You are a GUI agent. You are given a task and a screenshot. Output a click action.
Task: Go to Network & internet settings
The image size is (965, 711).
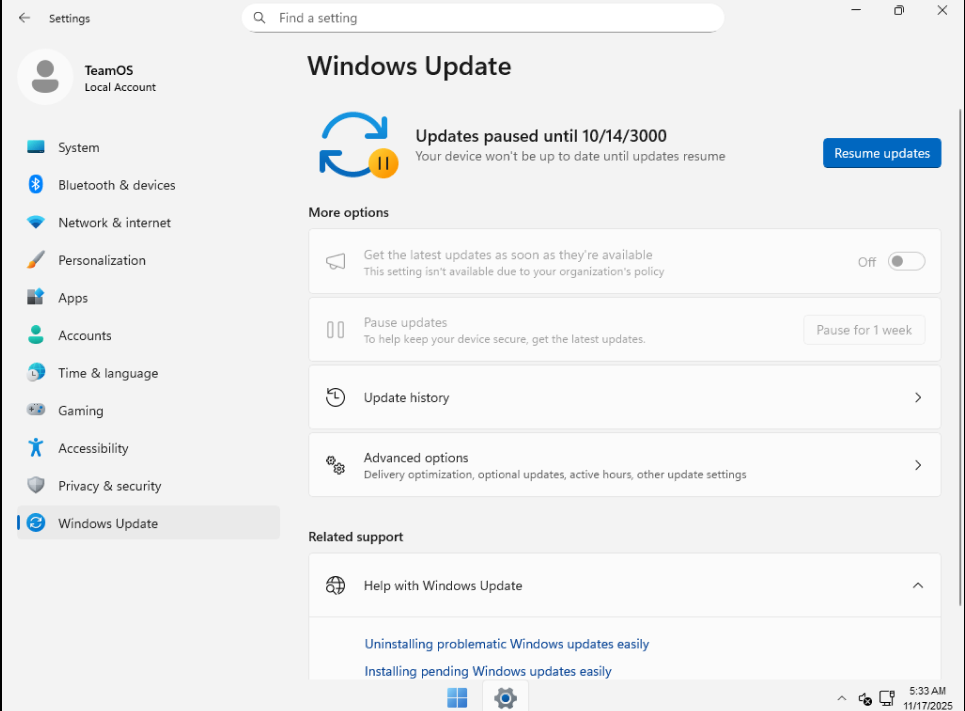148,222
